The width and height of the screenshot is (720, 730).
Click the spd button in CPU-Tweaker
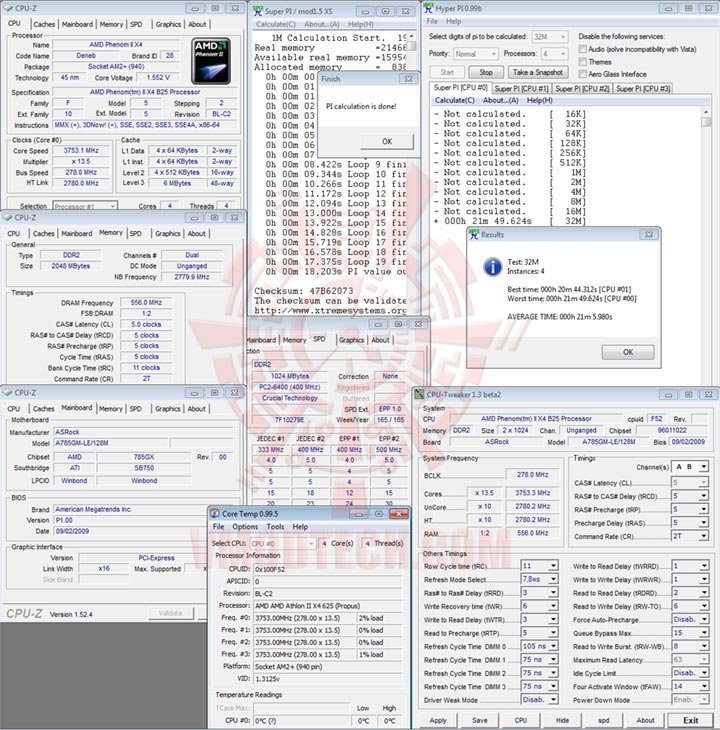pyautogui.click(x=604, y=720)
